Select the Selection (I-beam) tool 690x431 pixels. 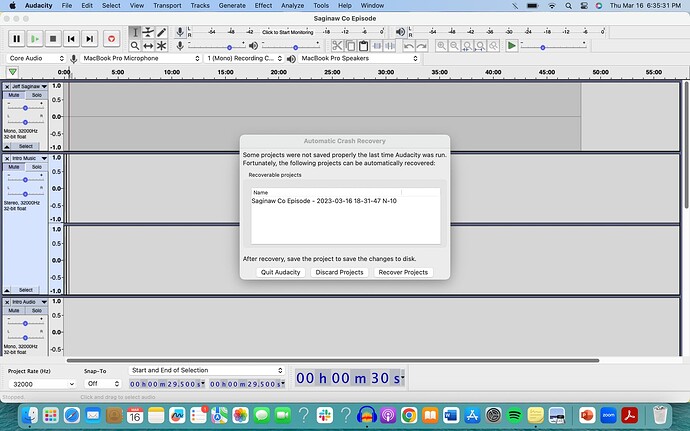tap(135, 32)
